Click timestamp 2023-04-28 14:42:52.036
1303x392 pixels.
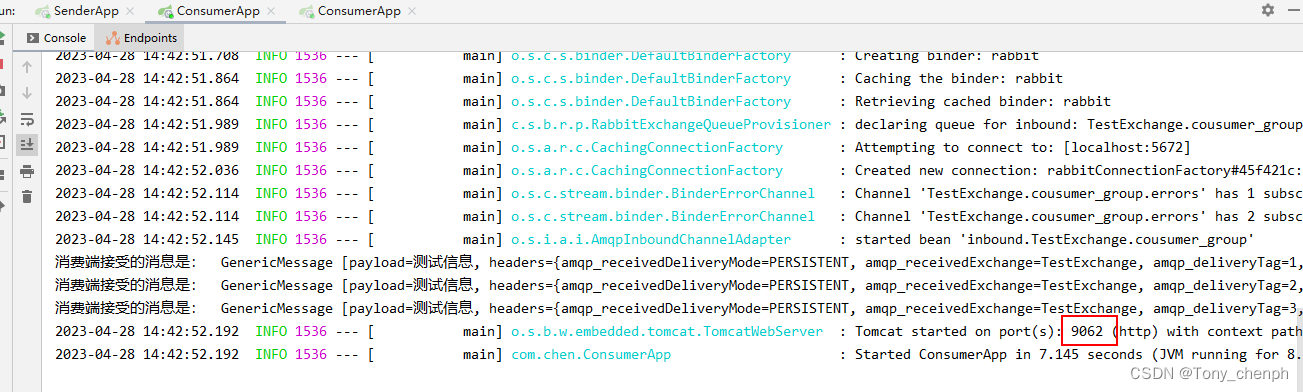pos(147,170)
